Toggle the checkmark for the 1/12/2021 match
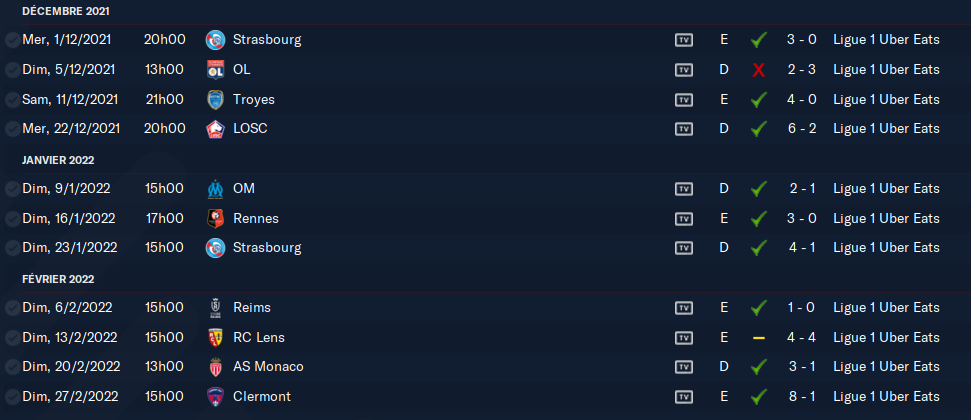This screenshot has width=971, height=420. [11, 41]
